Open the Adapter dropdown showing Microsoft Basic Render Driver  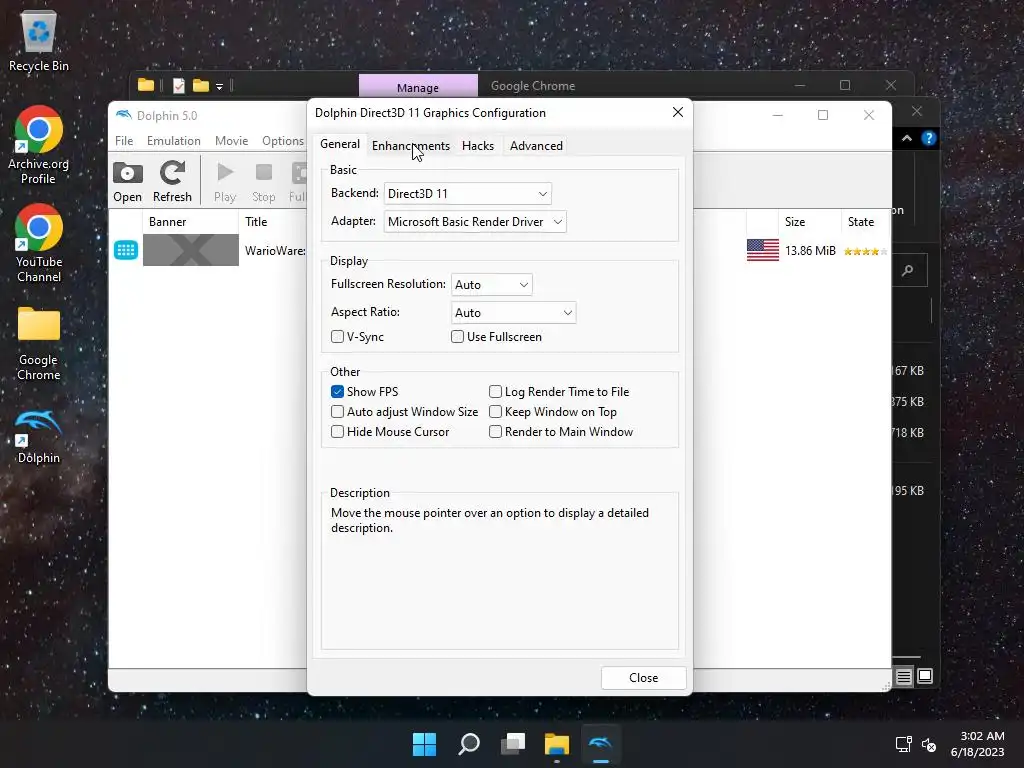point(475,221)
